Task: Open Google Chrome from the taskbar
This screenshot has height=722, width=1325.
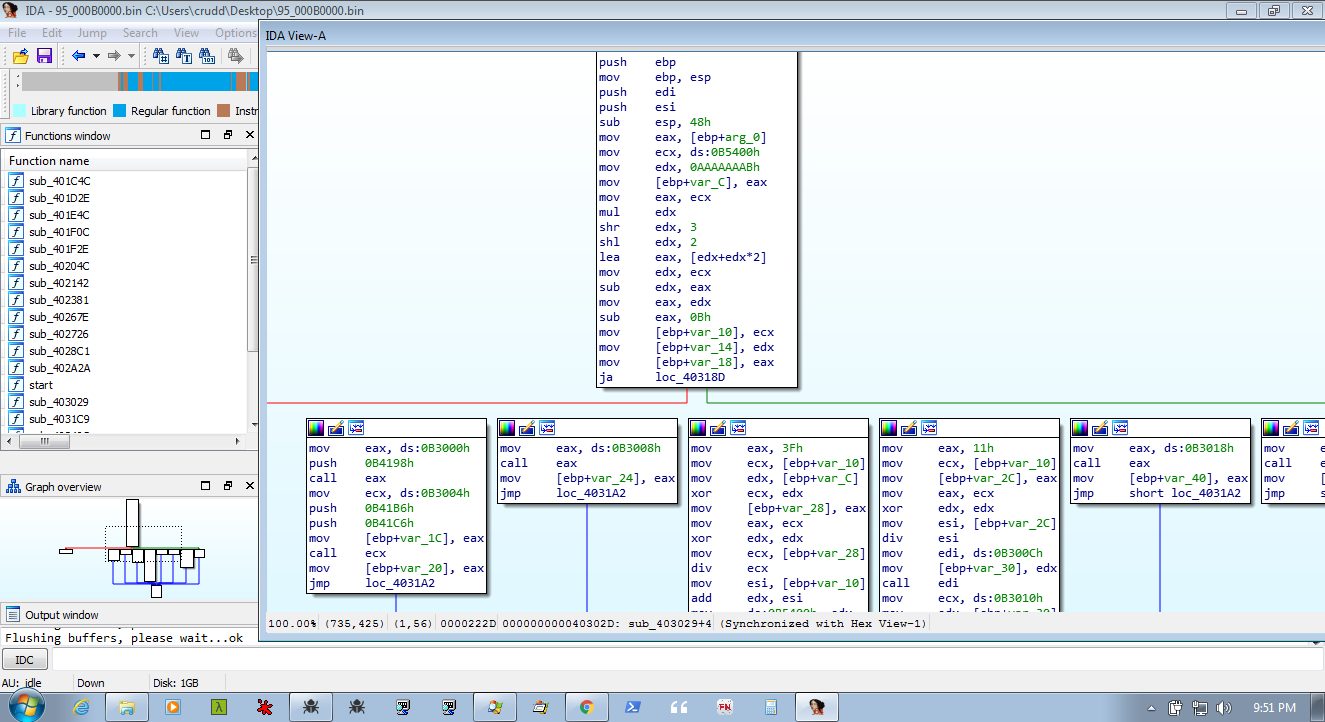Action: [586, 707]
